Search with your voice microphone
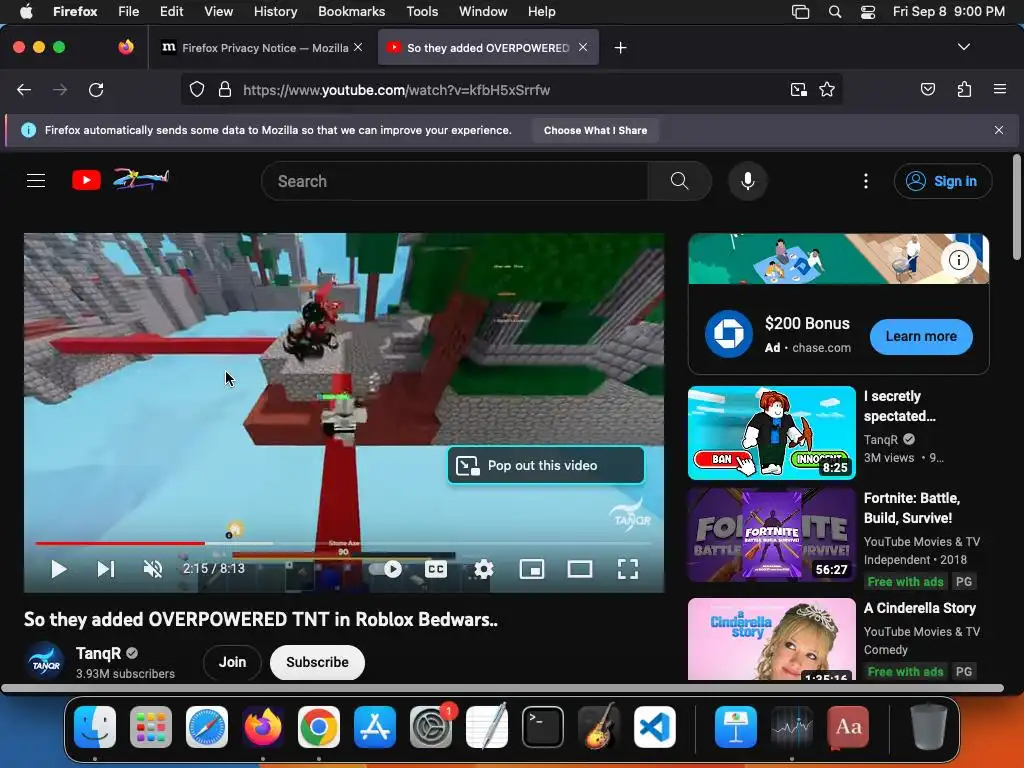The width and height of the screenshot is (1024, 768). pos(748,181)
